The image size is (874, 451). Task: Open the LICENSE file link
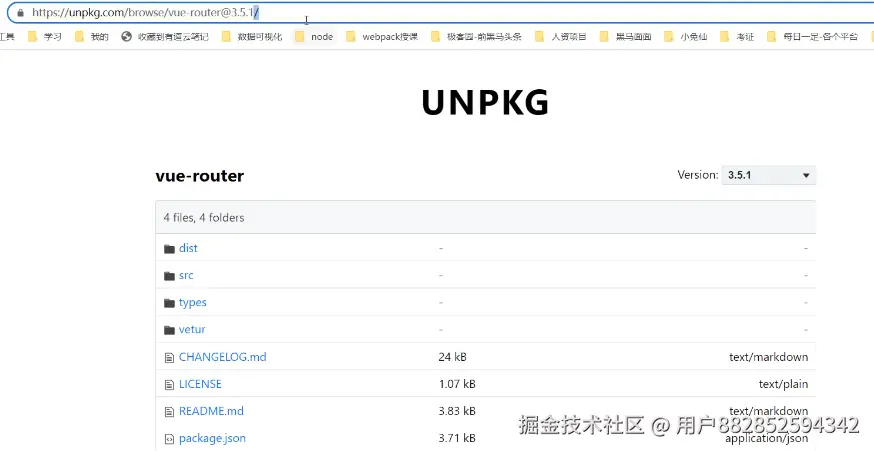click(200, 384)
